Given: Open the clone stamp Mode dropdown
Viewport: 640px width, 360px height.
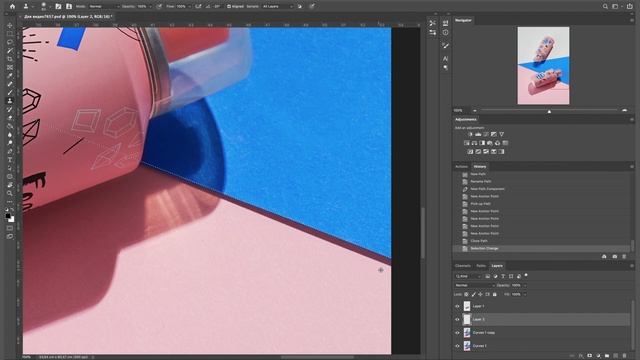Looking at the screenshot, I should coord(104,7).
